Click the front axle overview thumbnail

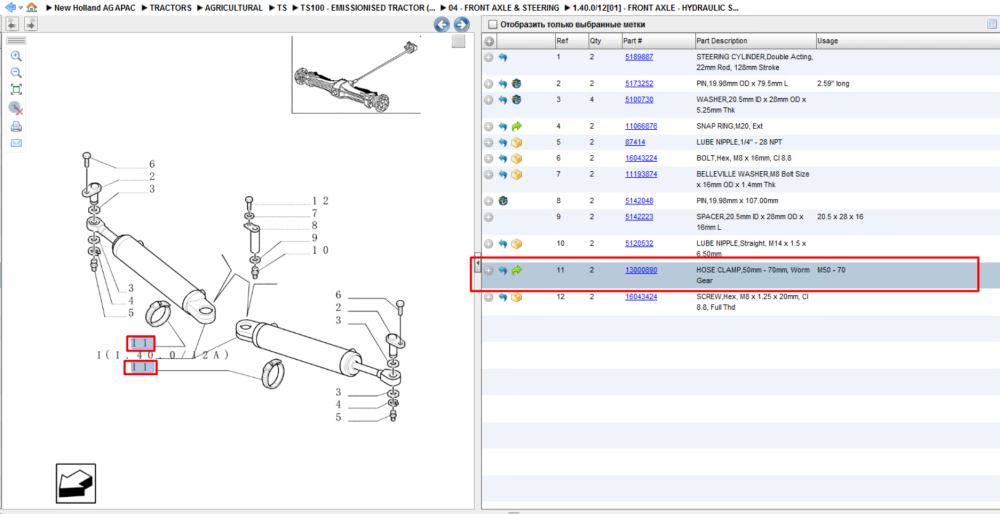tap(357, 75)
